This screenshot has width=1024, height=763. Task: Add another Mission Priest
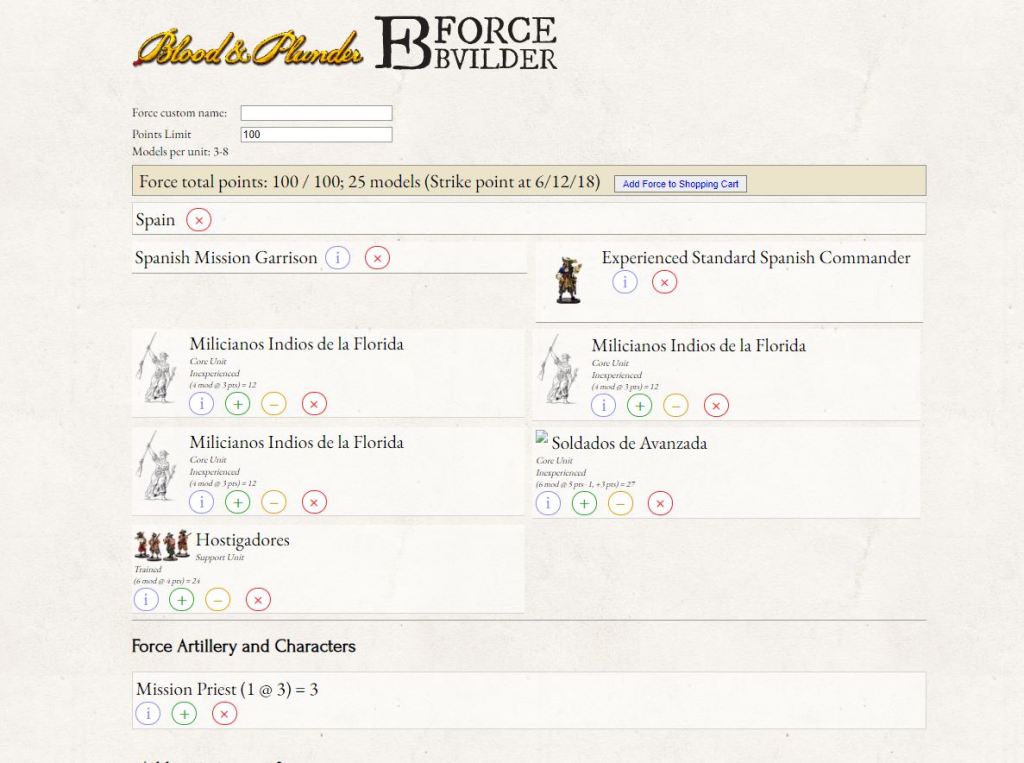(x=184, y=714)
